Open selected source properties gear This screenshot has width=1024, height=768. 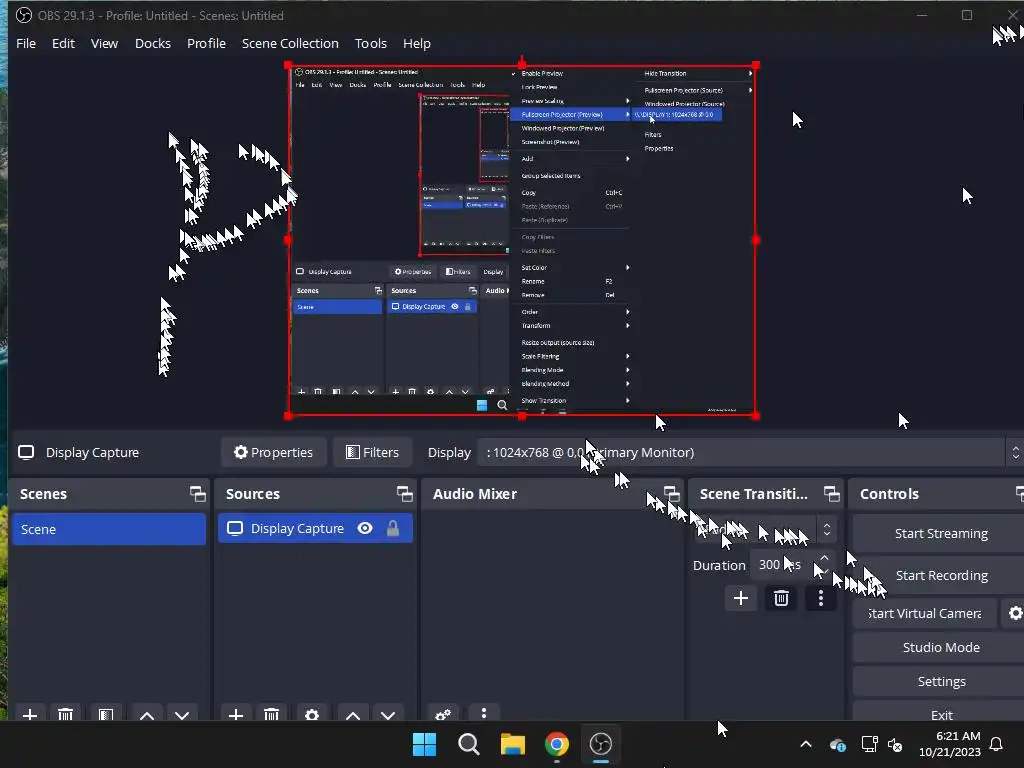[x=312, y=714]
